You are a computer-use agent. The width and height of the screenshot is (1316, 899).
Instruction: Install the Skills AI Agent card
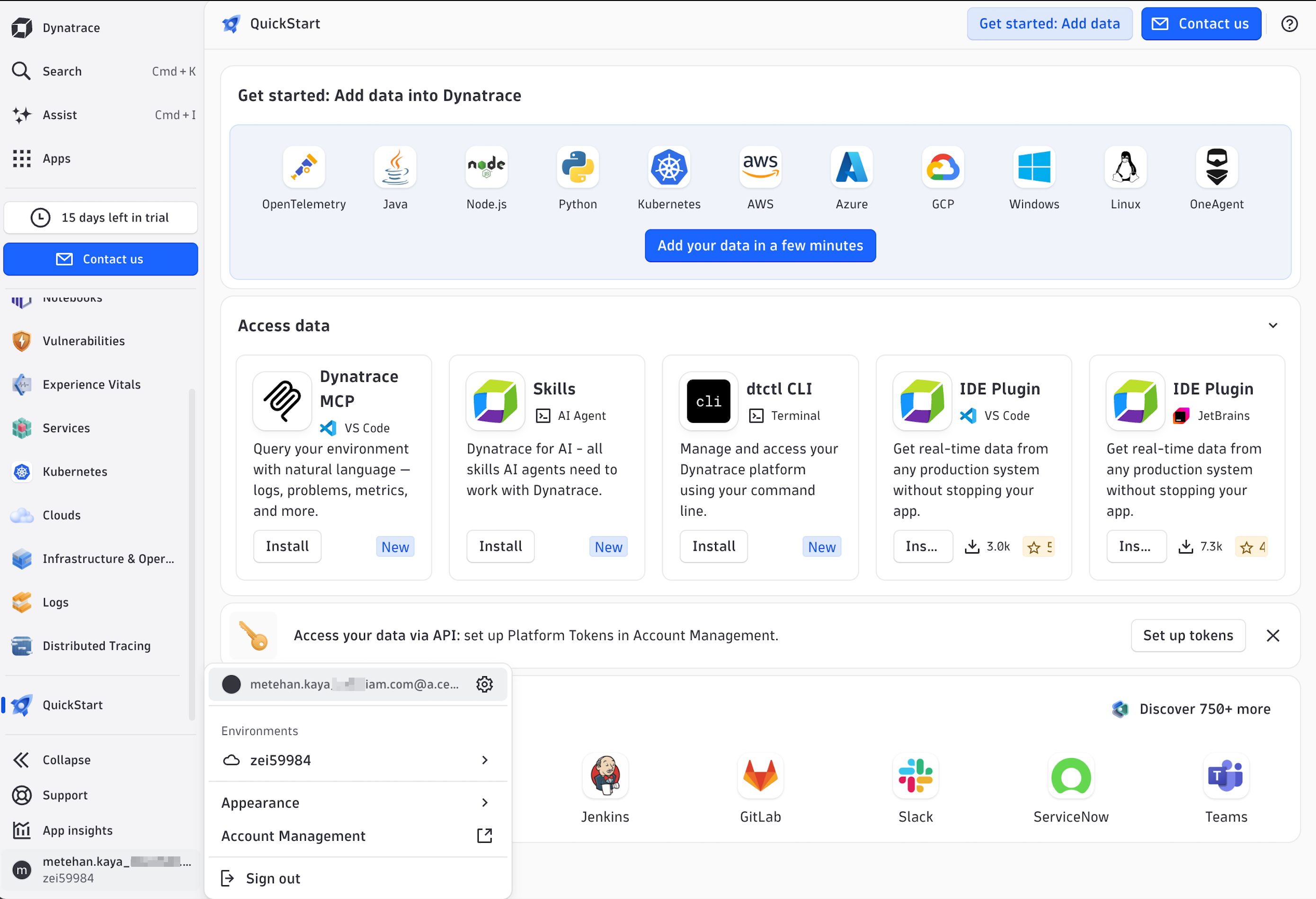(x=500, y=546)
